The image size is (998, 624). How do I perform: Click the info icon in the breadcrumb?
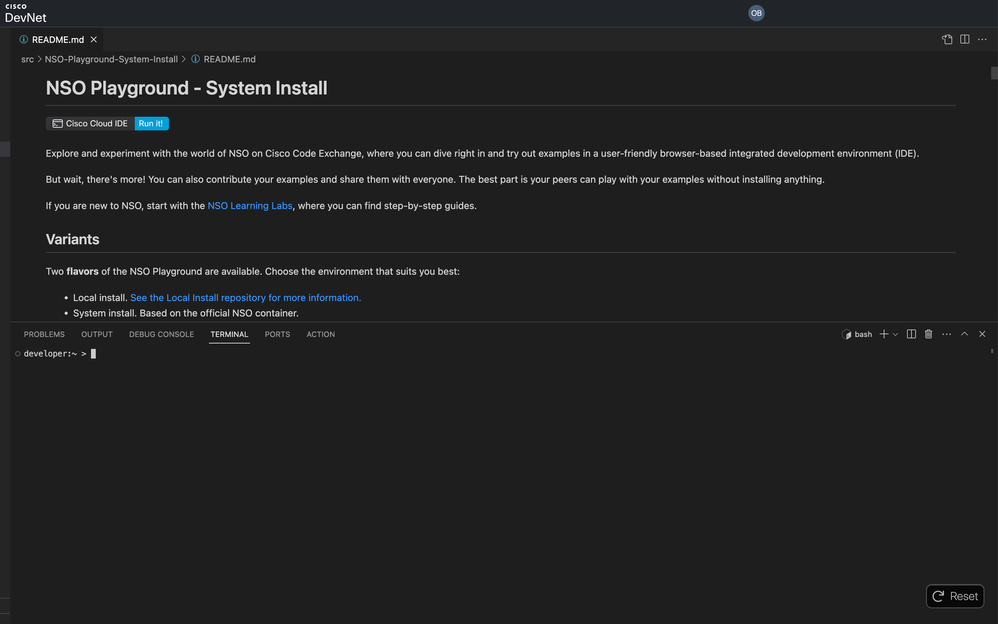[x=195, y=59]
